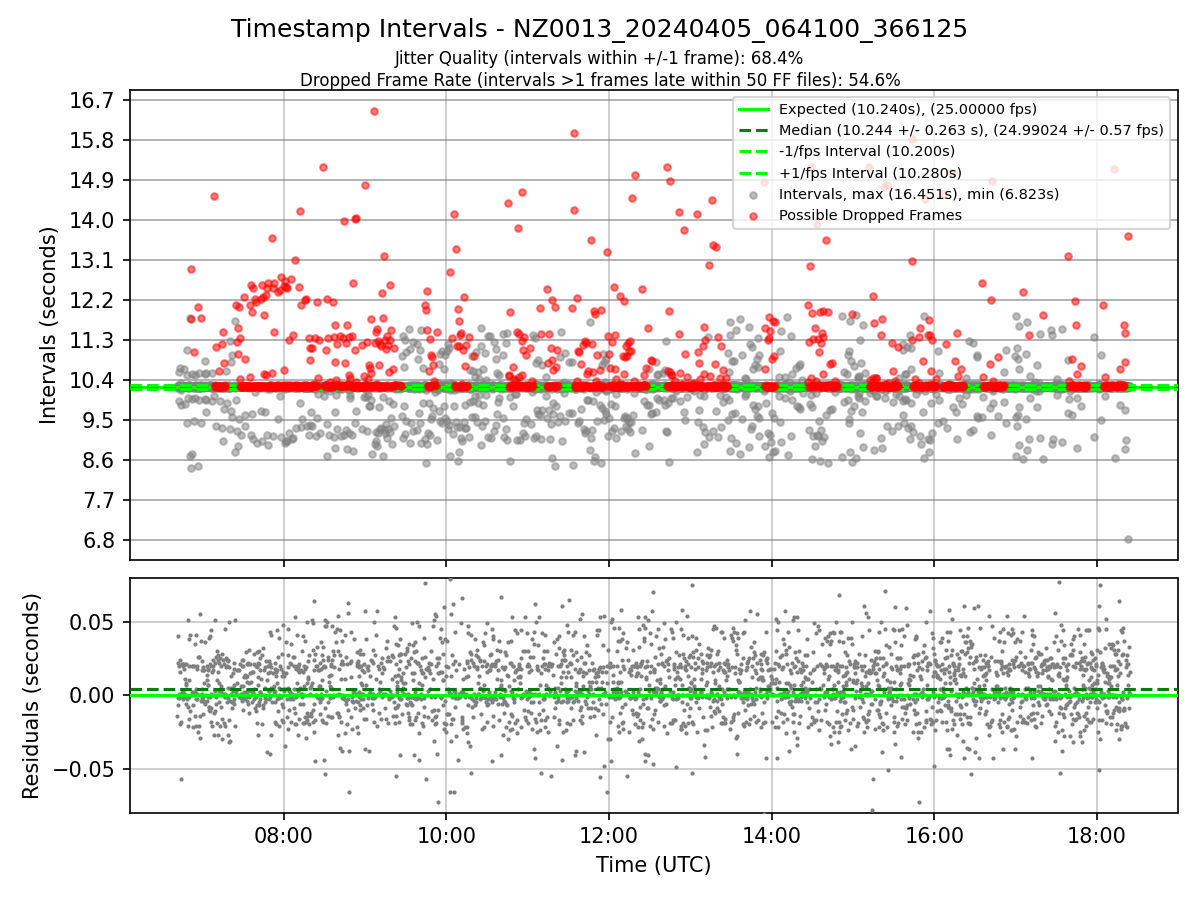Click the 6.8 y-axis tick label
This screenshot has width=1200, height=900.
point(99,540)
